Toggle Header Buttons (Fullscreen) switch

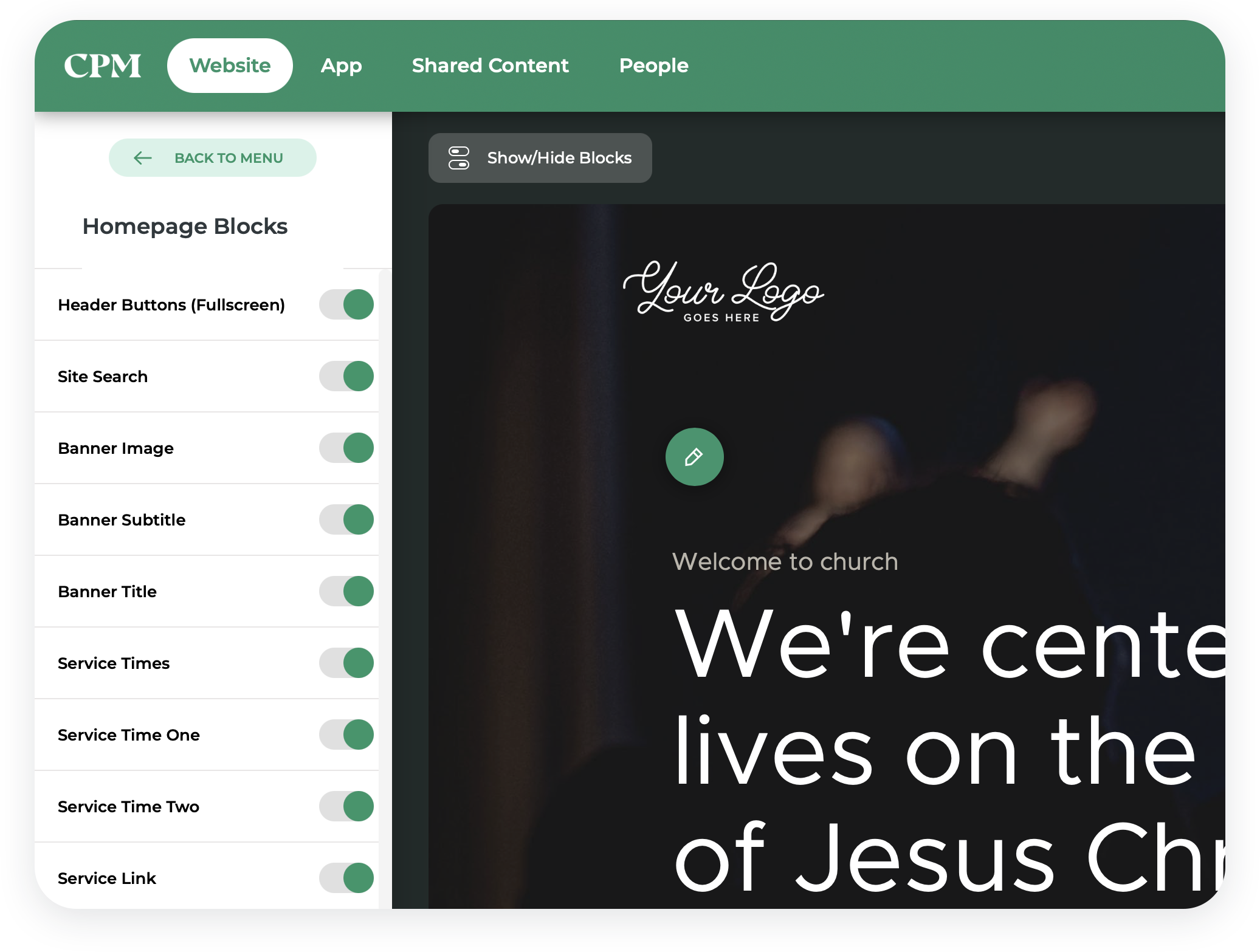point(346,304)
